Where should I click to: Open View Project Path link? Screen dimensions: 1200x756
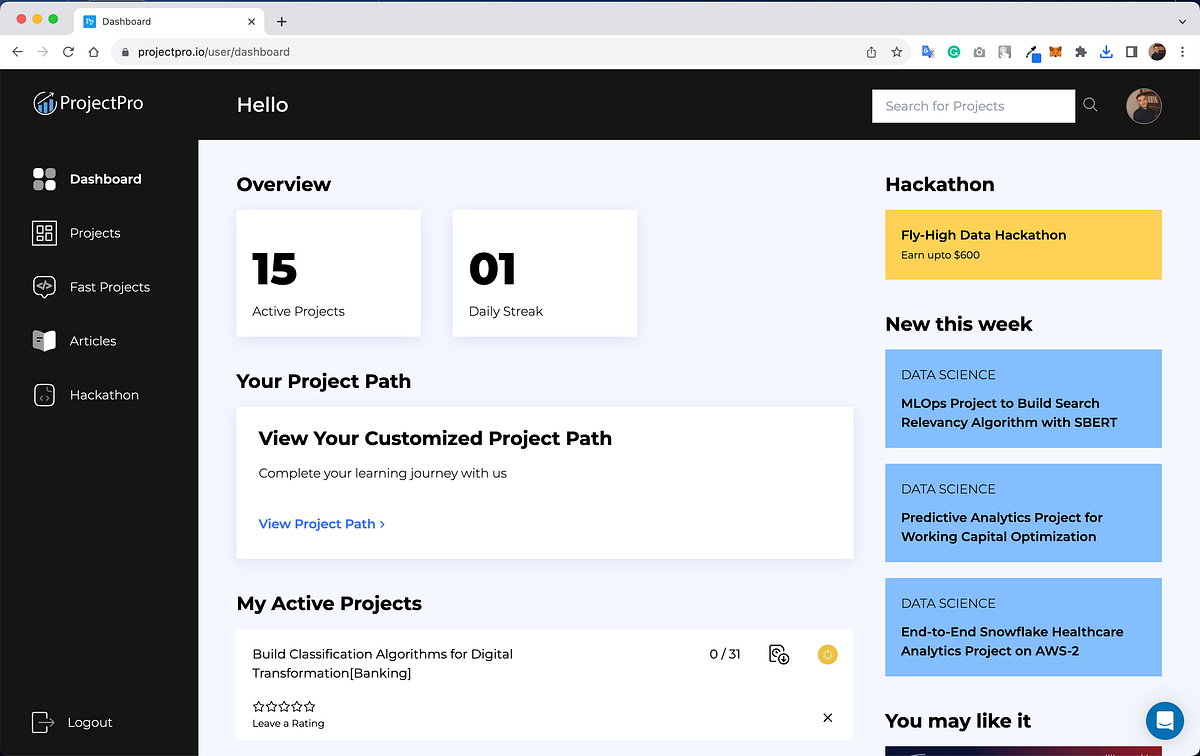point(317,523)
